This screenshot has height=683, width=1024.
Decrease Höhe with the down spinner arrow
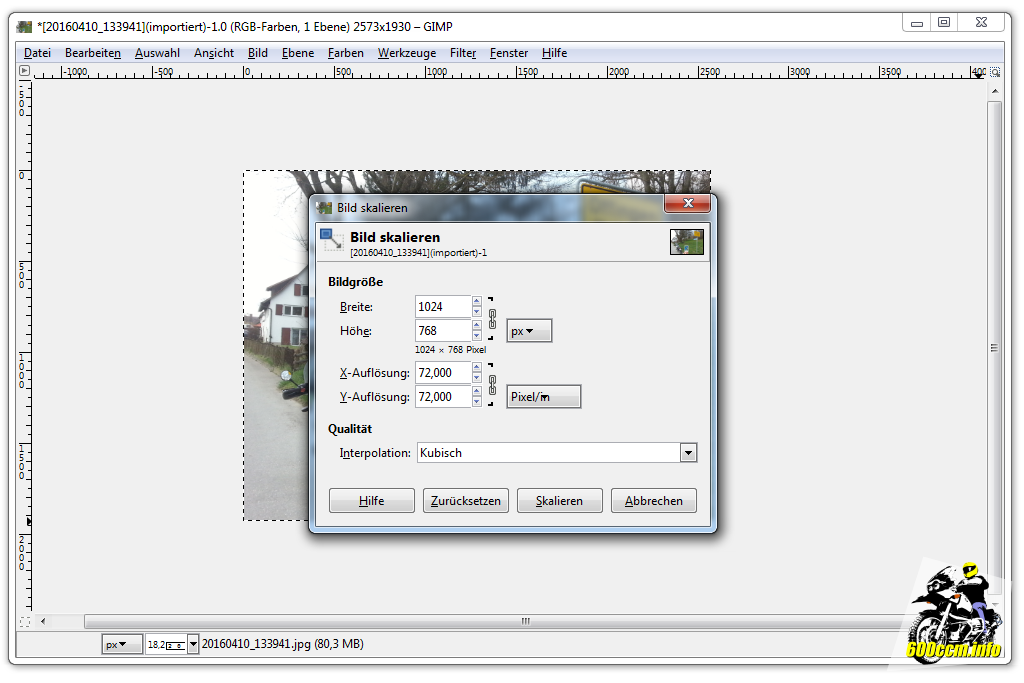click(x=477, y=336)
